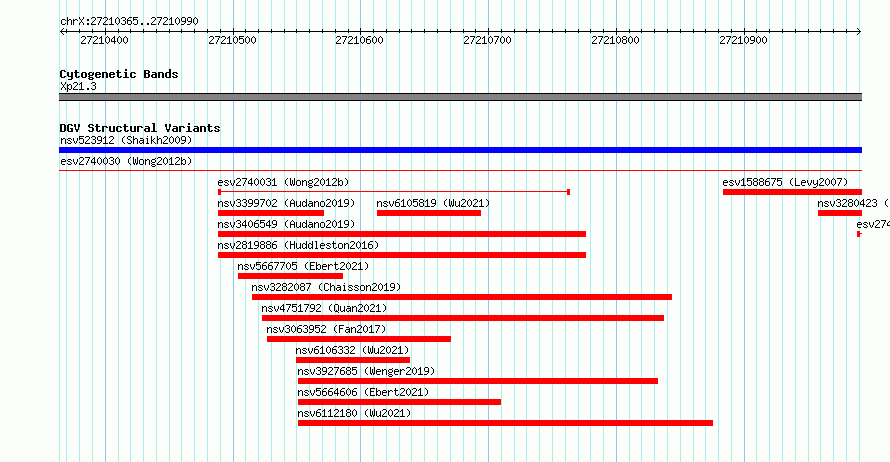Screen dimensions: 890x462
Task: Open nsv3406549 (Audano2019) label
Action: [286, 224]
